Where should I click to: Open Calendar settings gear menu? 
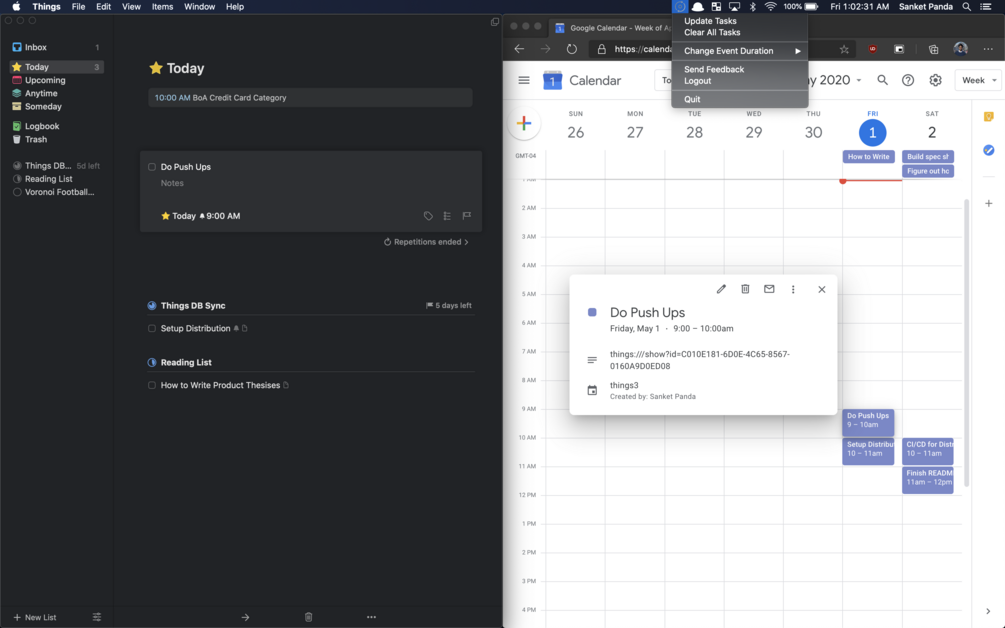(936, 81)
